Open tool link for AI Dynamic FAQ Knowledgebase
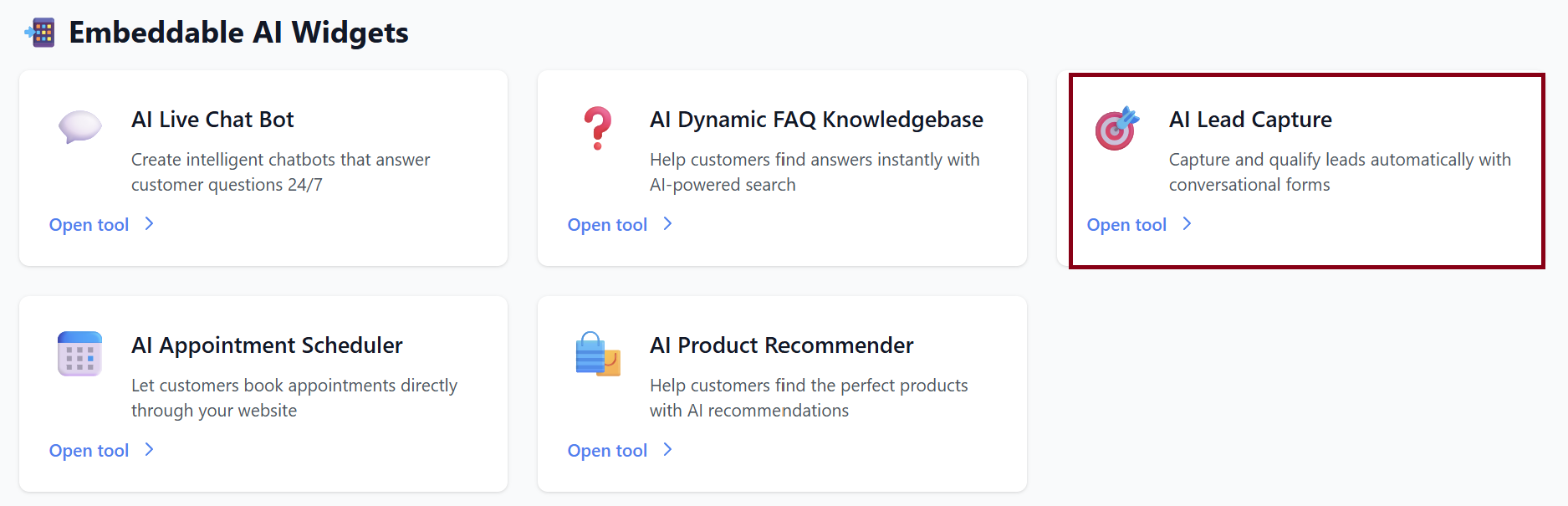The height and width of the screenshot is (506, 1568). pyautogui.click(x=607, y=225)
